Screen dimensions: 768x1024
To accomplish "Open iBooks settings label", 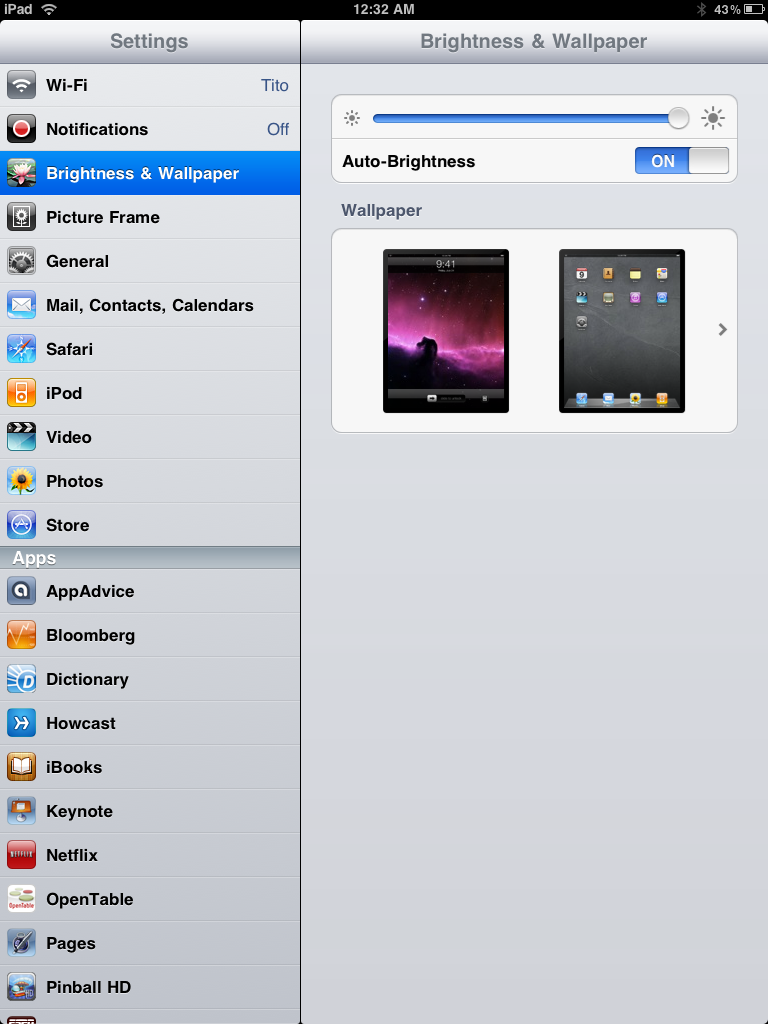I will coord(74,767).
